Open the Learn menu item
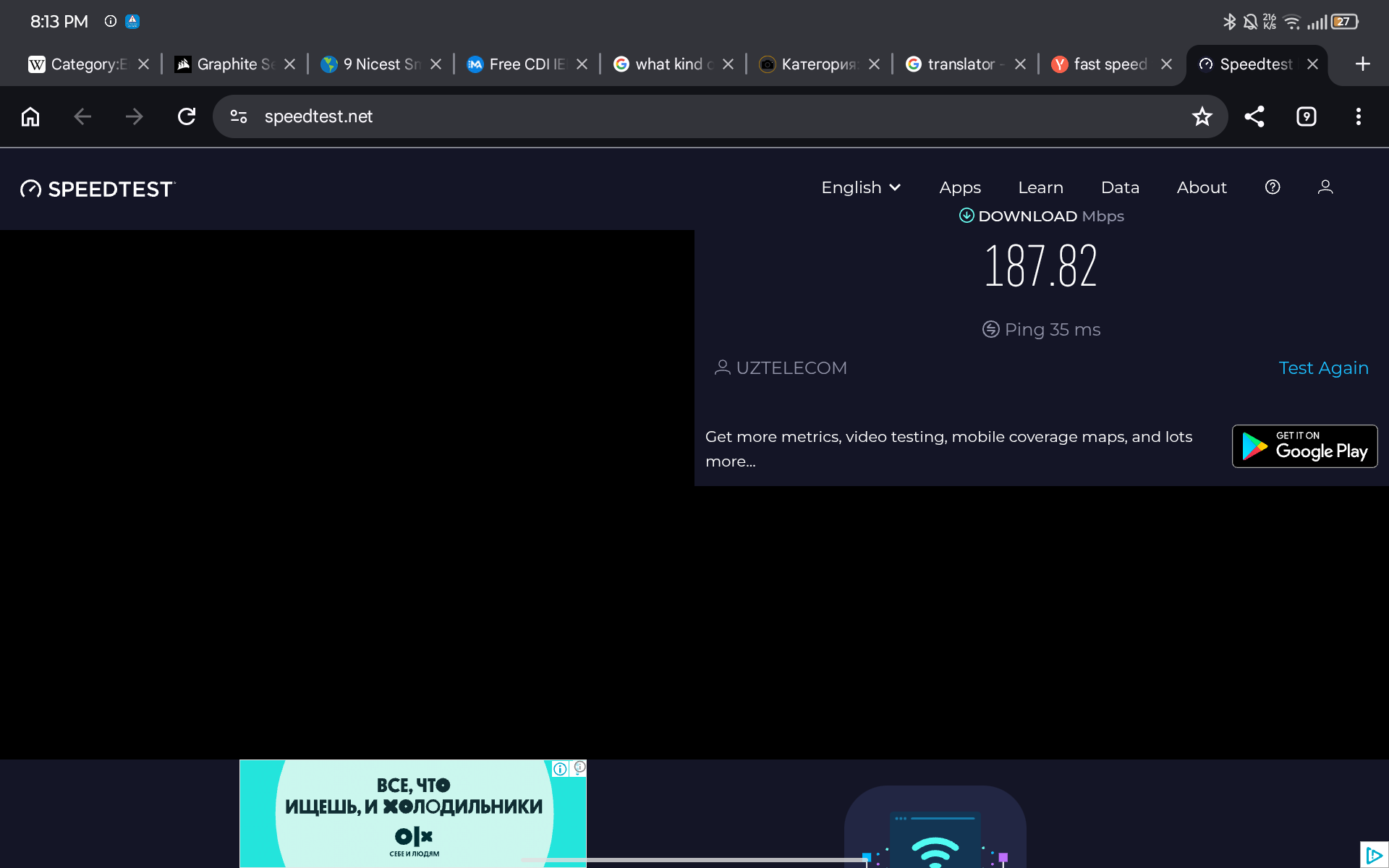Screen dimensions: 1389x868 (1040, 187)
